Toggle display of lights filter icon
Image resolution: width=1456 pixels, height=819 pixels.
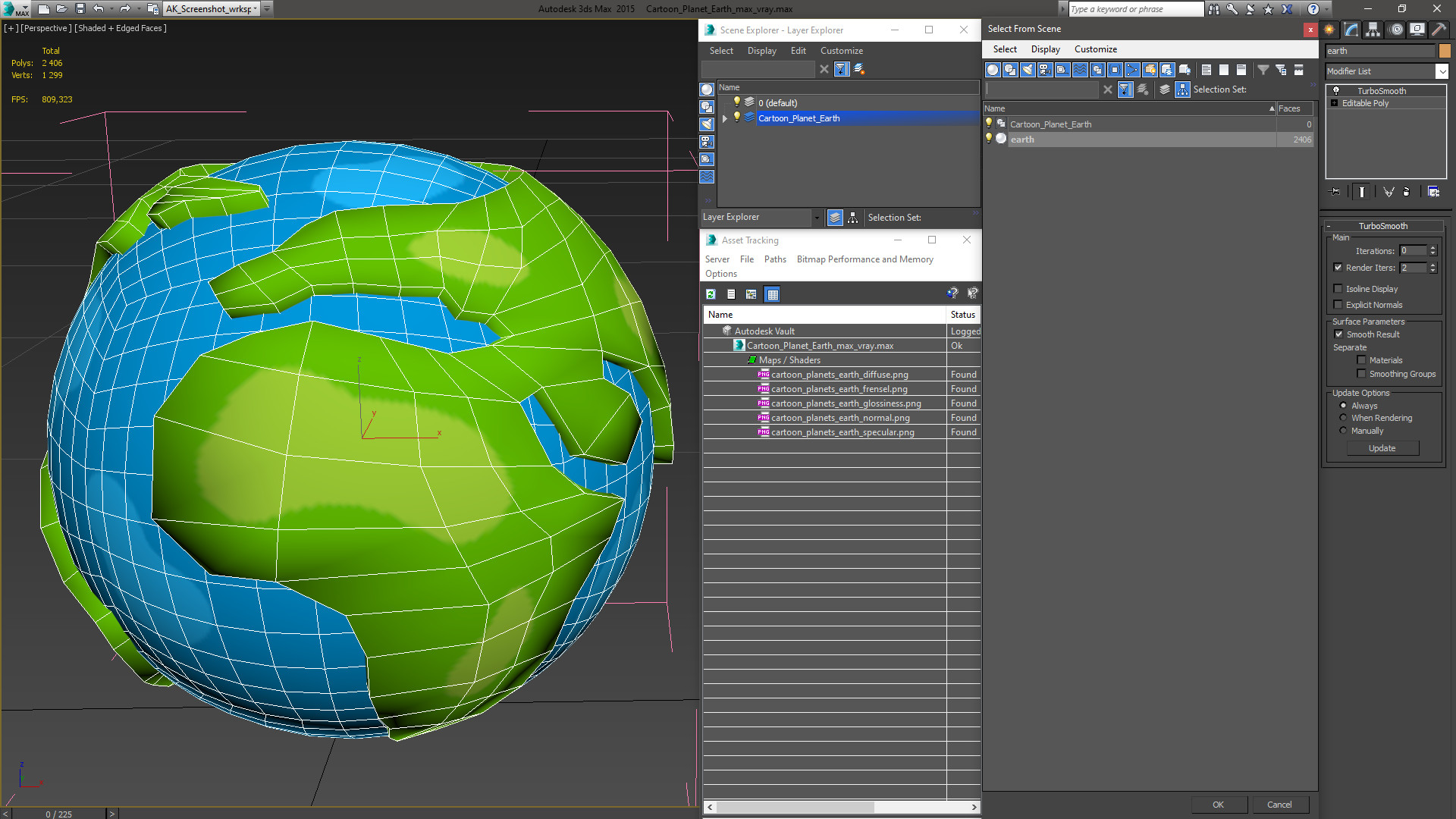coord(1028,70)
